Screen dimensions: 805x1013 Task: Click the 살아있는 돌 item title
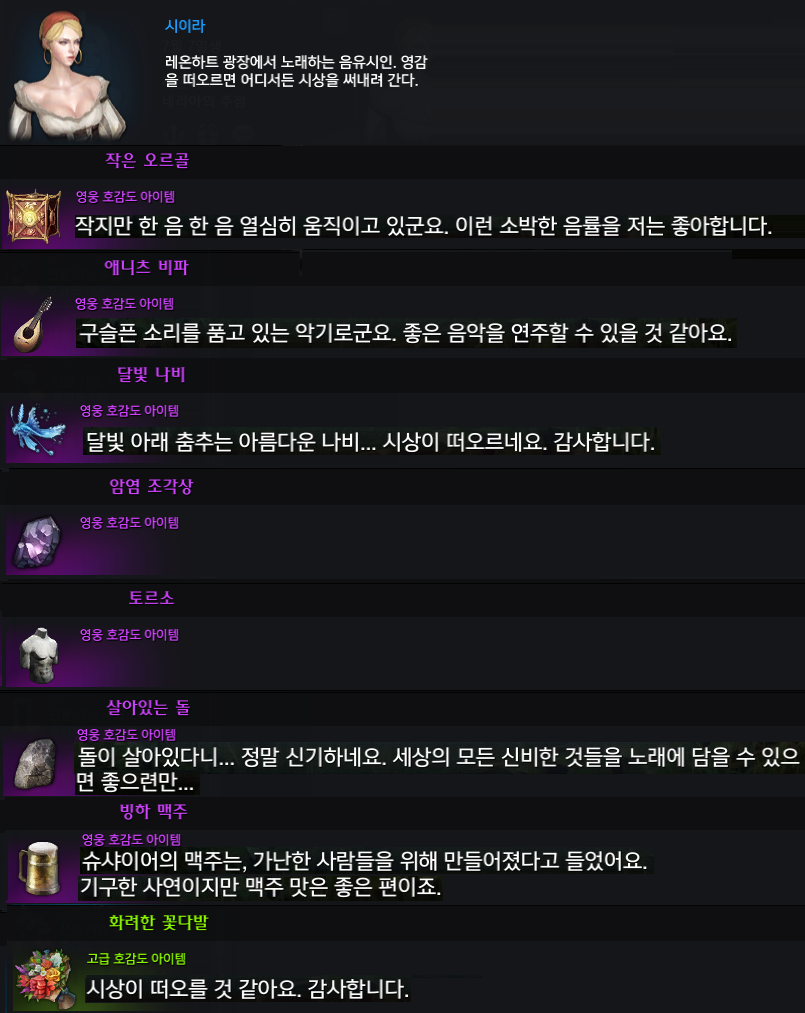(x=148, y=707)
